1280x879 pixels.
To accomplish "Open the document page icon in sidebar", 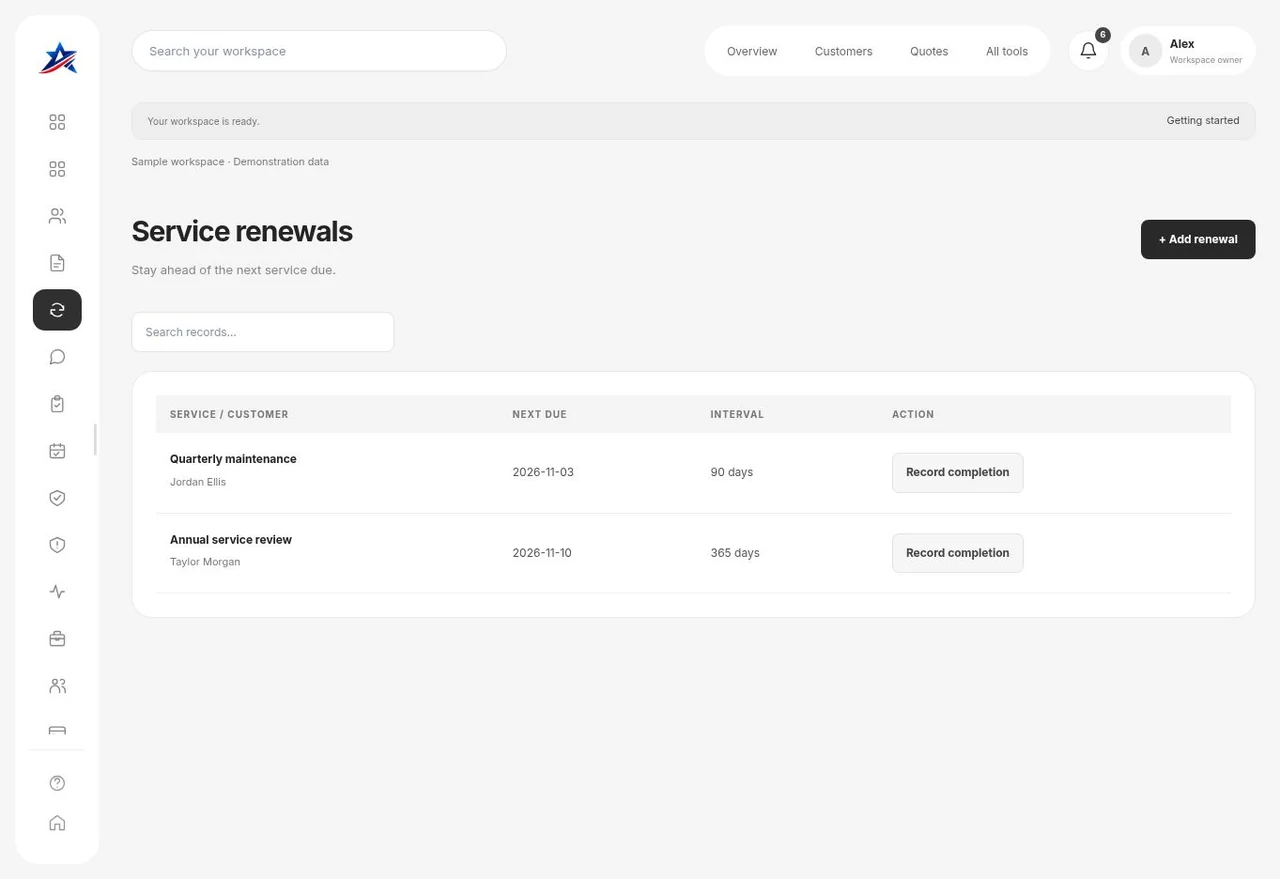I will (x=57, y=263).
